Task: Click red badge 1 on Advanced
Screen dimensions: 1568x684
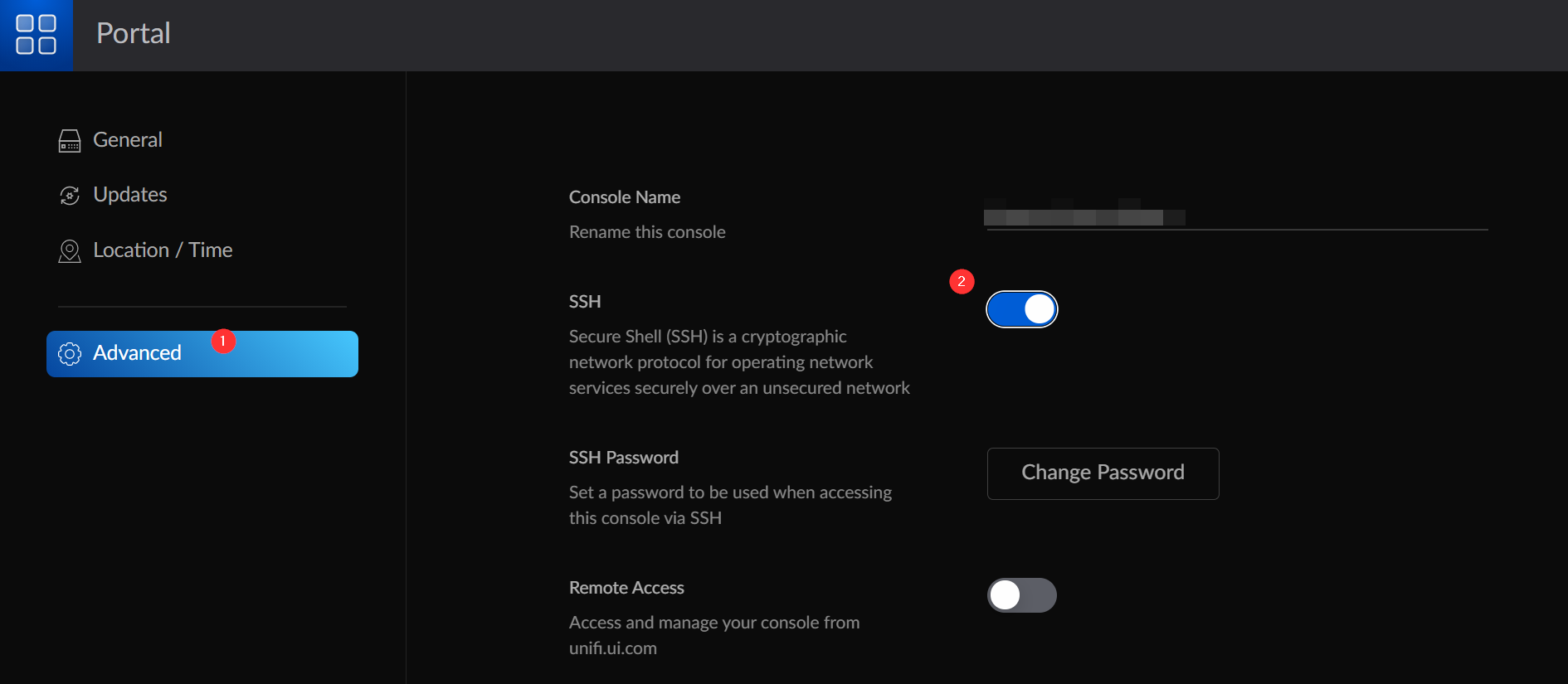Action: [222, 342]
